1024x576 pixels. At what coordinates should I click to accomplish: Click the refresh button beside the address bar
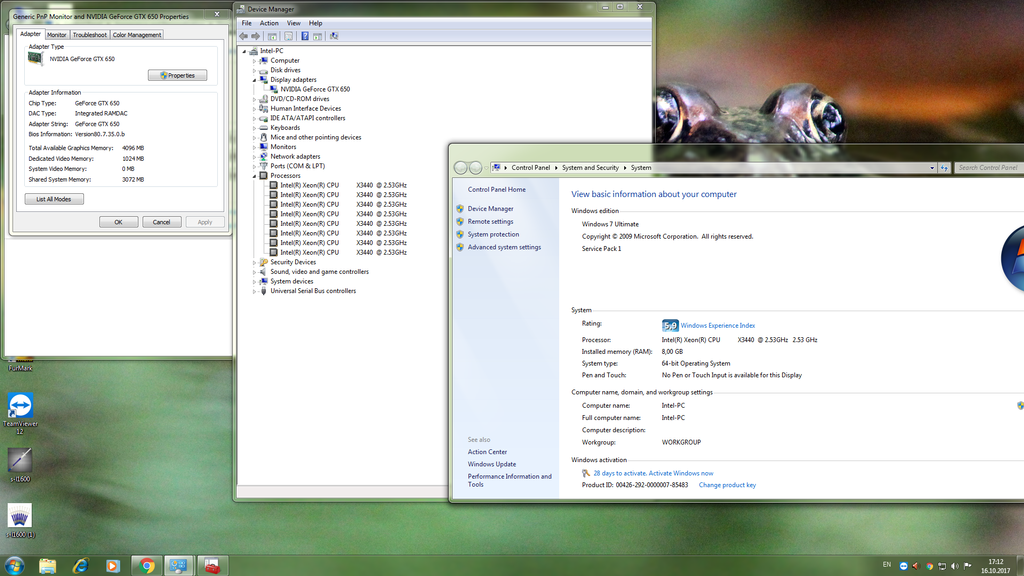tap(944, 168)
